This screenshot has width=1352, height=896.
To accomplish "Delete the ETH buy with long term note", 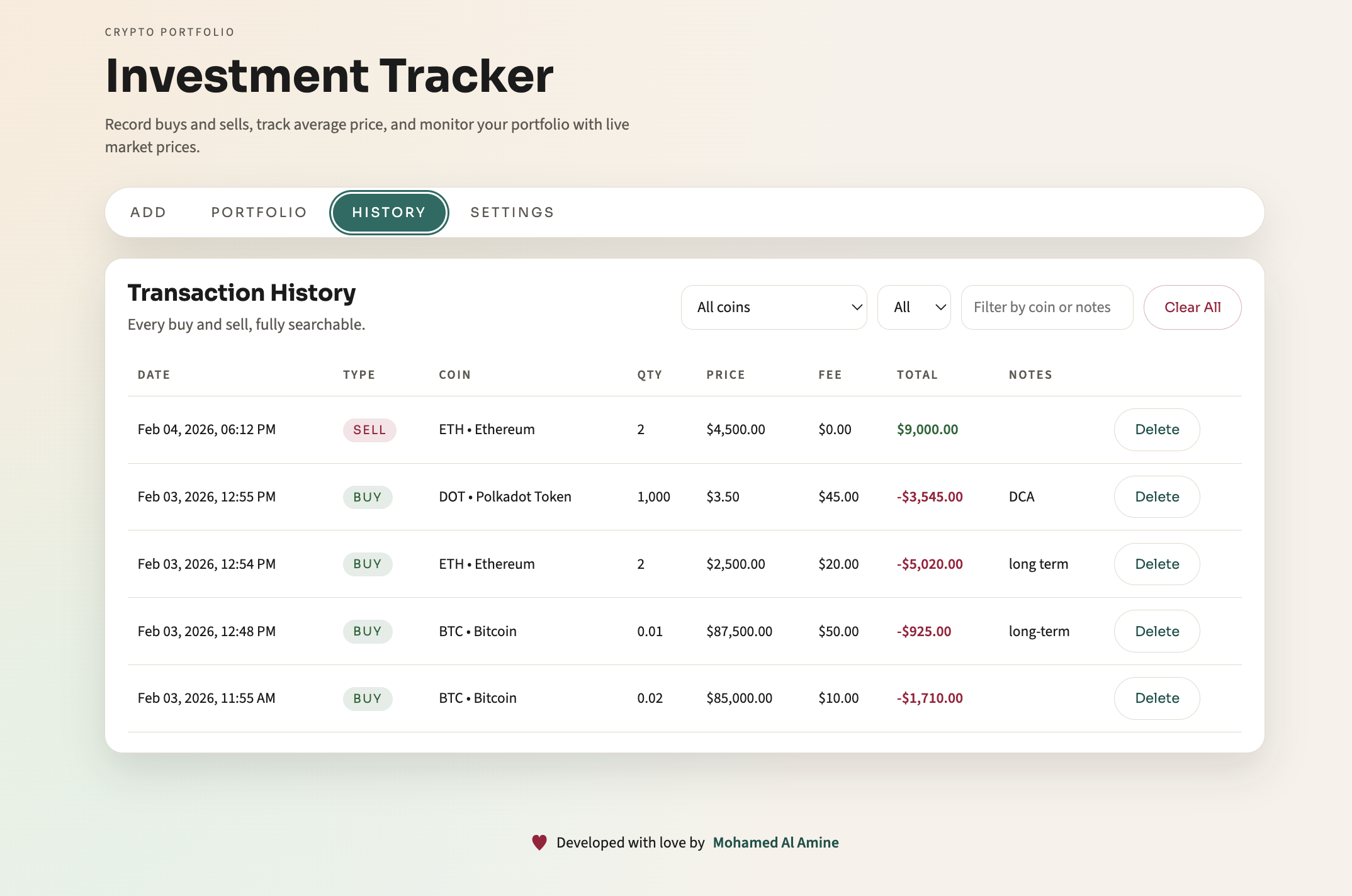I will (1156, 564).
